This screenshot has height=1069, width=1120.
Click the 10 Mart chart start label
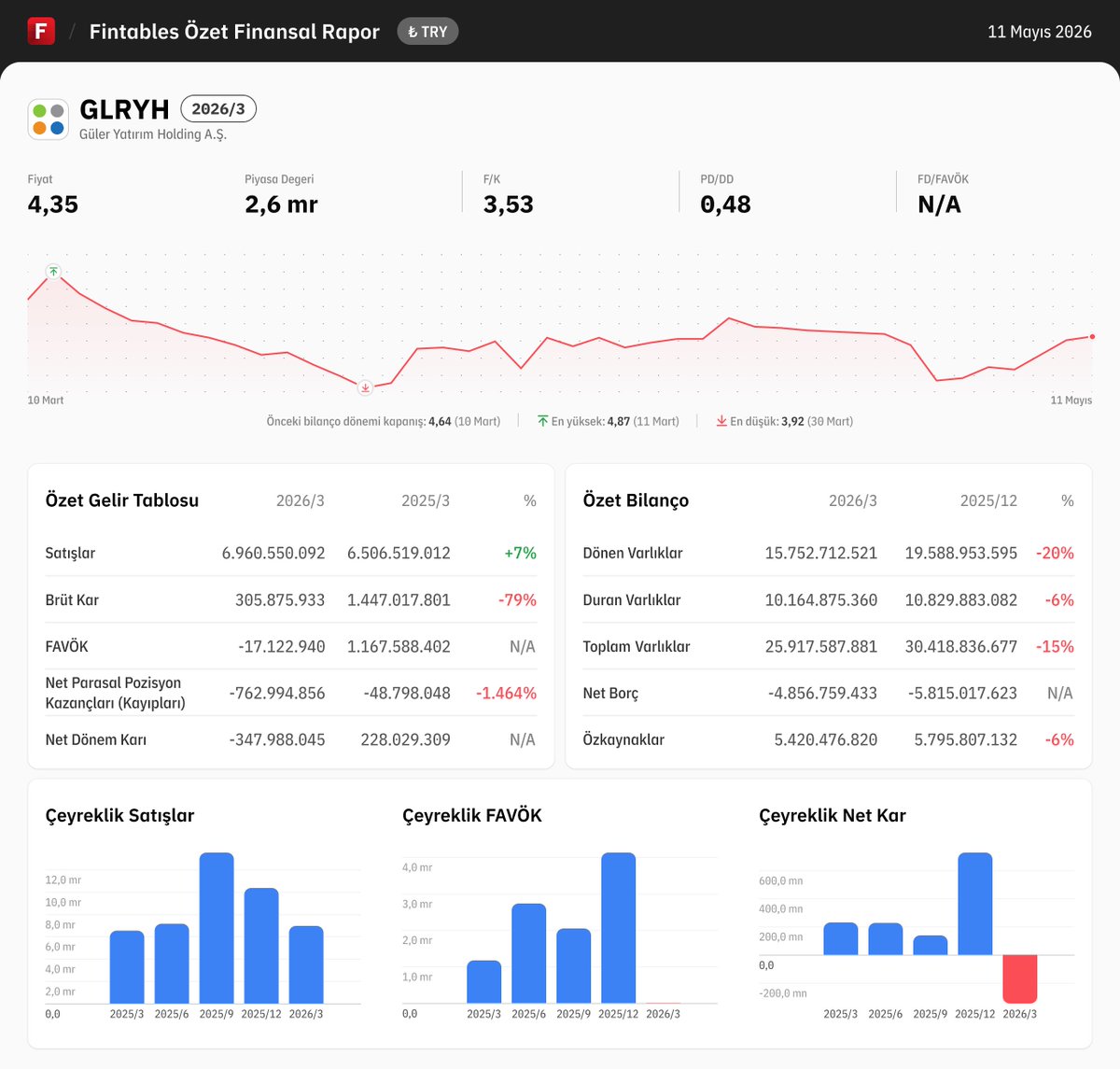point(46,401)
